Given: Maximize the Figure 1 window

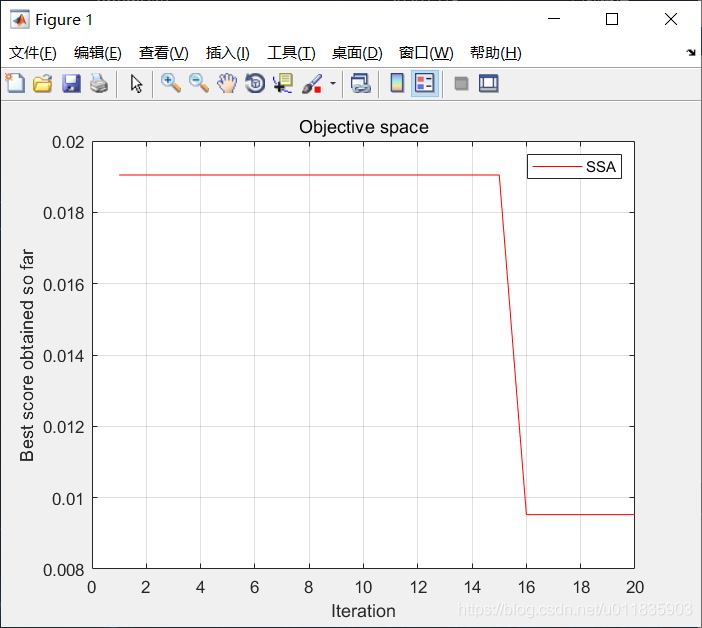Looking at the screenshot, I should point(612,19).
